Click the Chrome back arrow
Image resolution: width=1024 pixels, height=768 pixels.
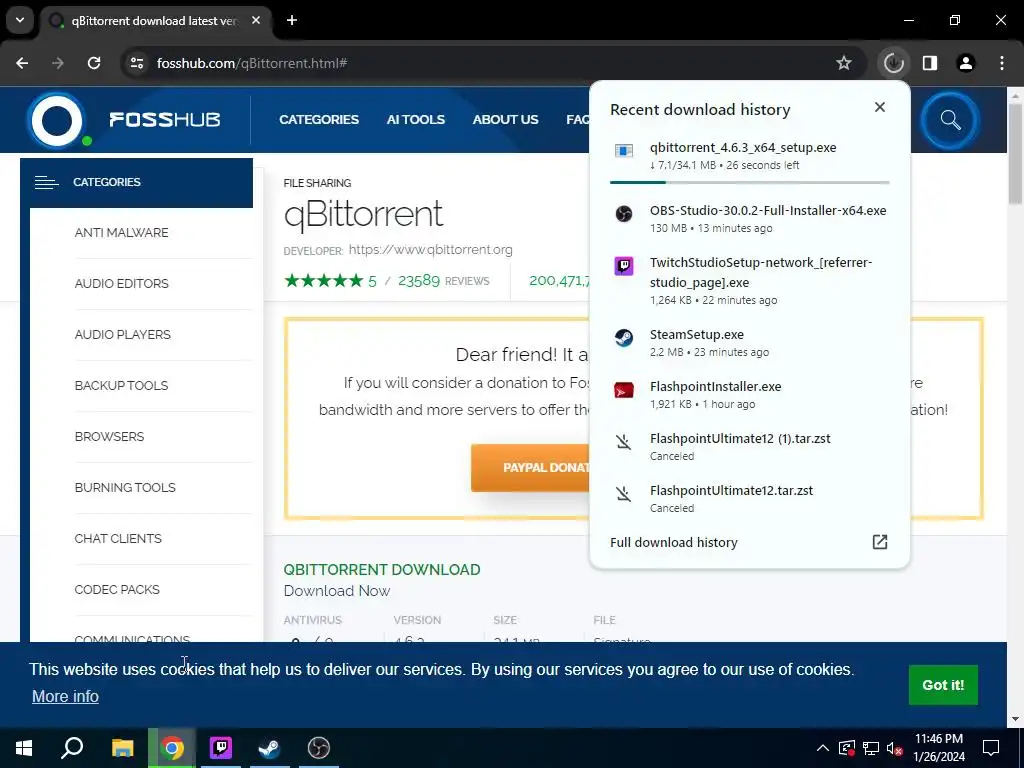(x=22, y=63)
